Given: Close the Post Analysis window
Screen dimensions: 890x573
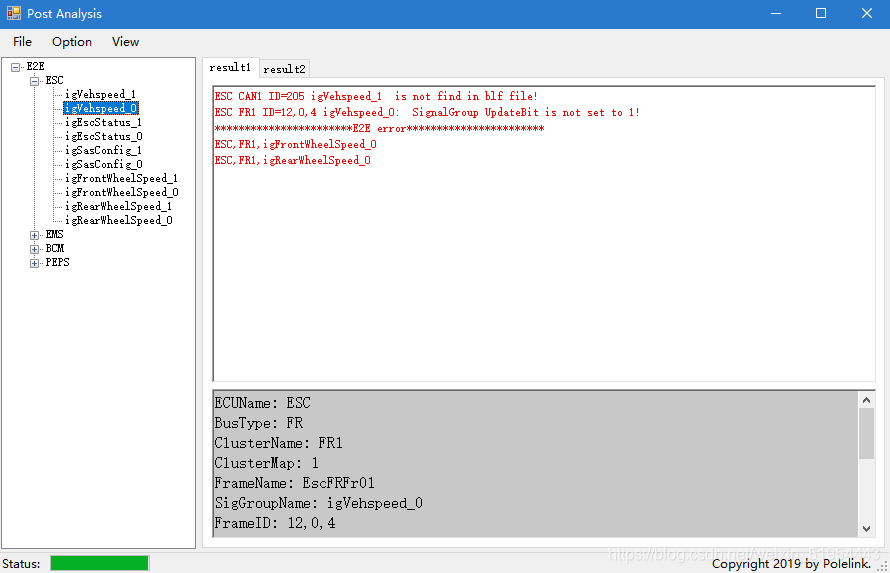Looking at the screenshot, I should [x=867, y=14].
